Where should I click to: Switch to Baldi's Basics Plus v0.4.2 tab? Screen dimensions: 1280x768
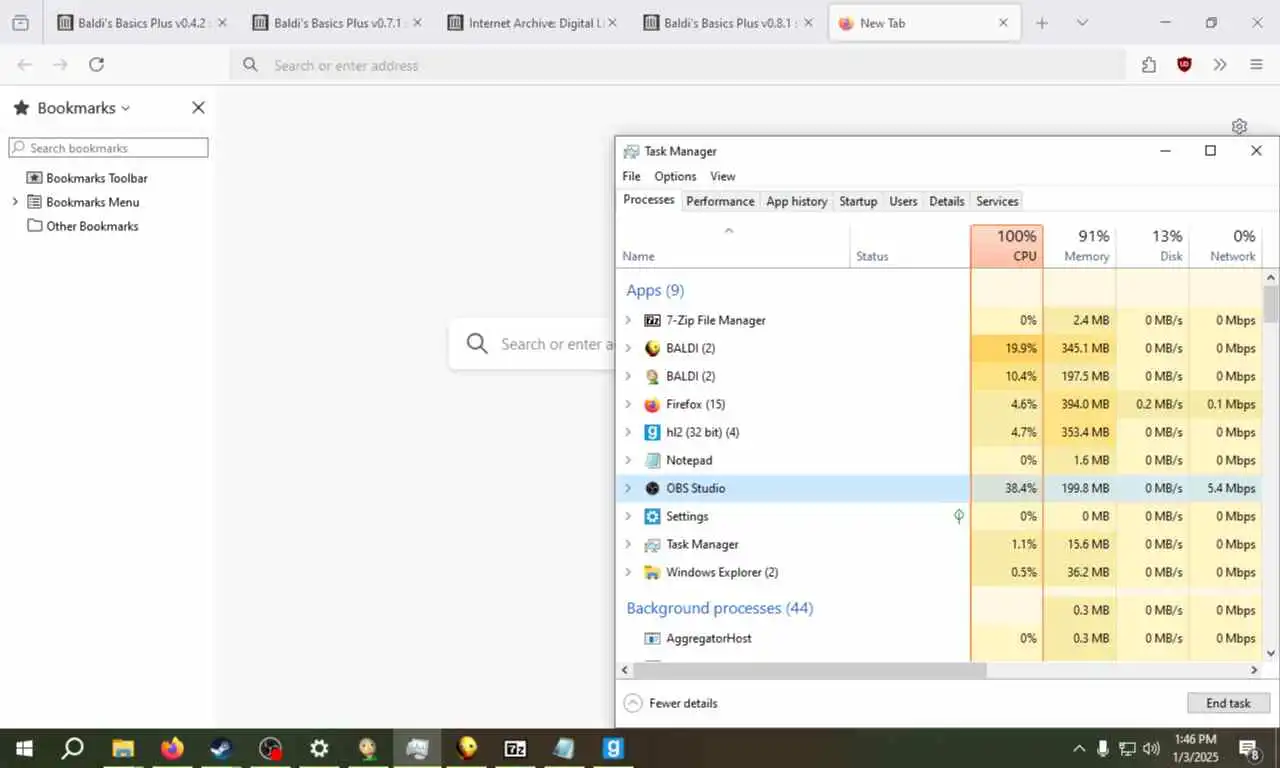pyautogui.click(x=141, y=23)
